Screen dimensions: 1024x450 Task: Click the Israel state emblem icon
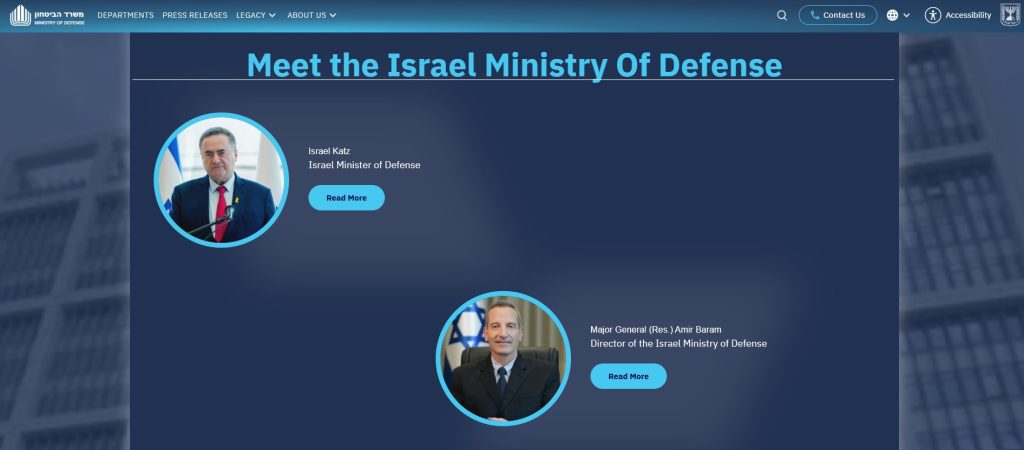[1010, 15]
